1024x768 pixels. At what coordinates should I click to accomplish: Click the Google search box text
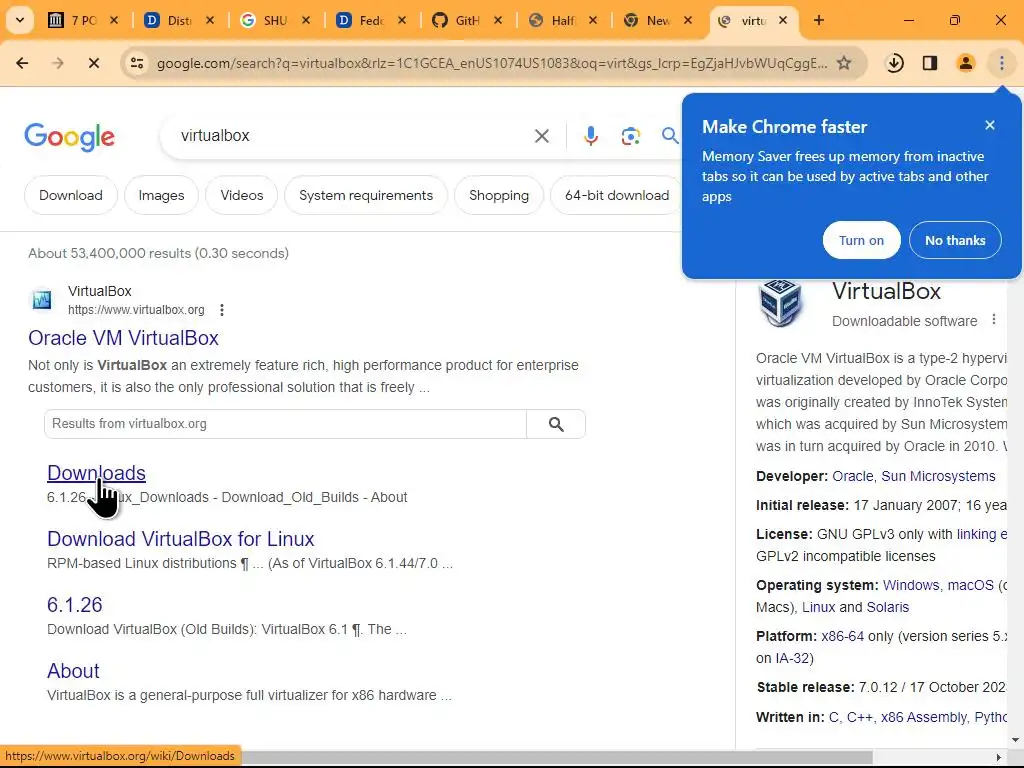[x=216, y=136]
